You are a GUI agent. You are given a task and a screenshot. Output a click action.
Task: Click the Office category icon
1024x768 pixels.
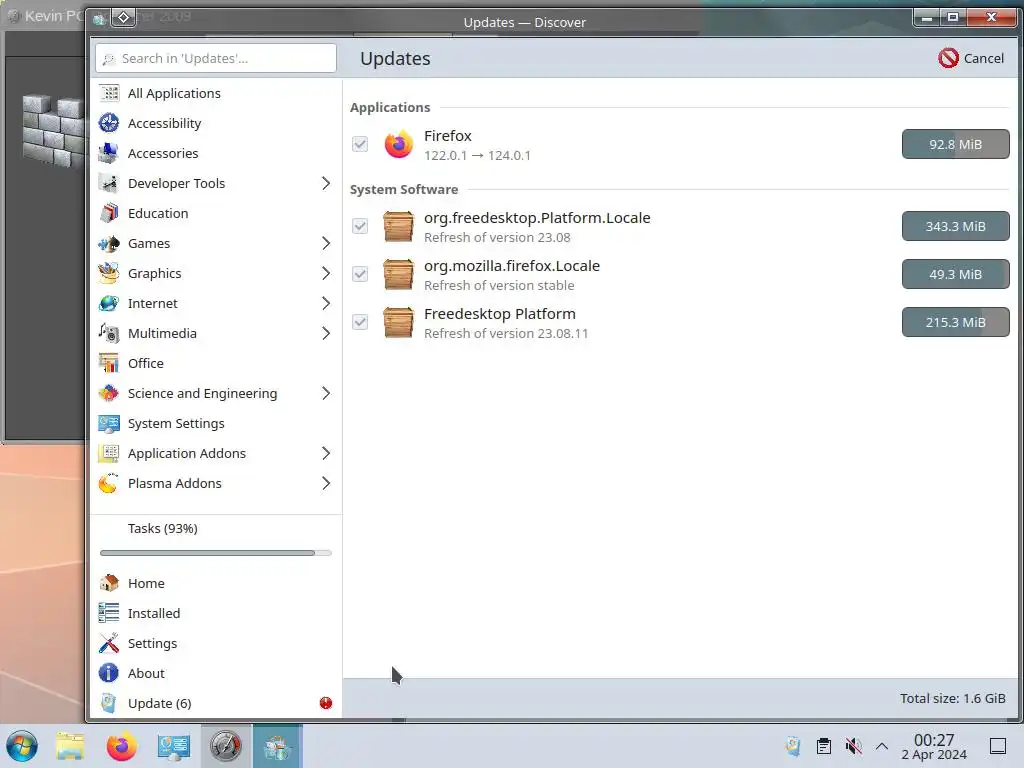(x=108, y=364)
